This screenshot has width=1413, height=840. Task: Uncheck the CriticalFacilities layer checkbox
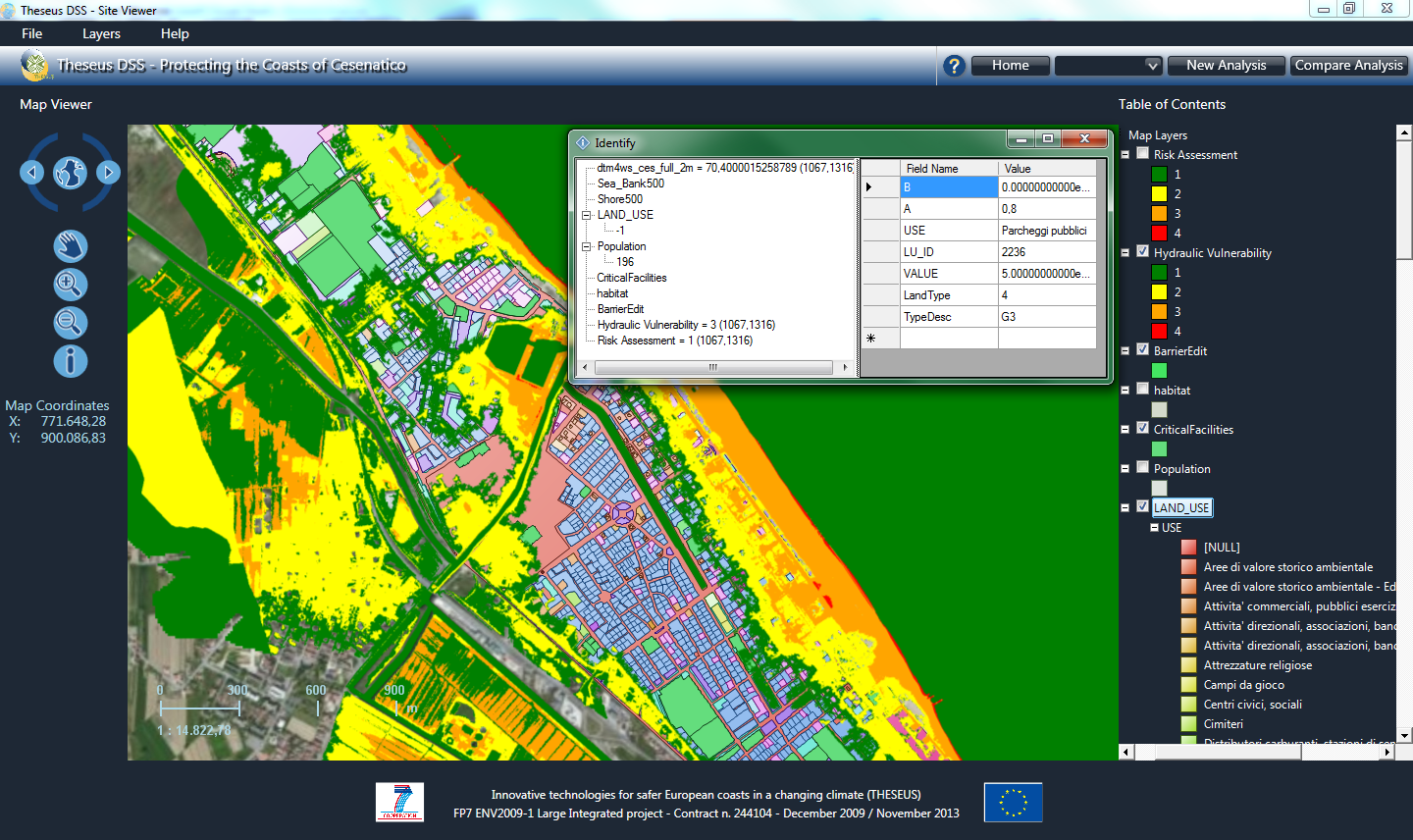pos(1142,428)
